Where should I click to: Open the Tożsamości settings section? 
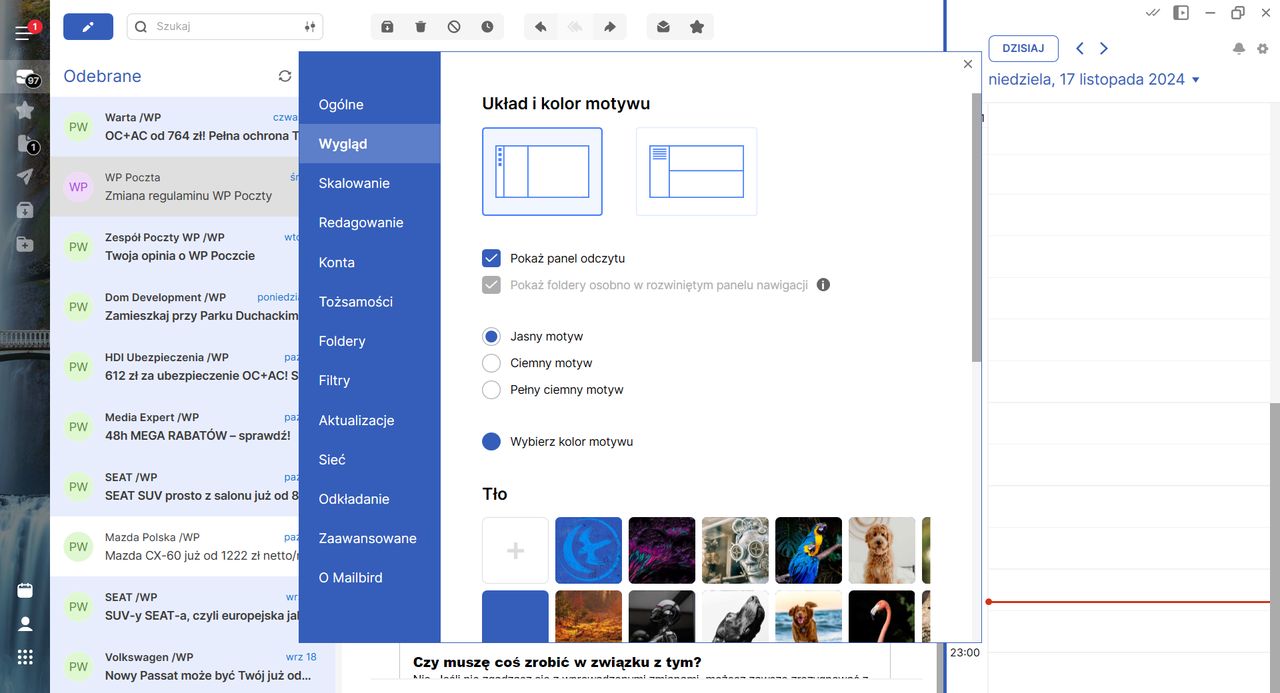[369, 302]
